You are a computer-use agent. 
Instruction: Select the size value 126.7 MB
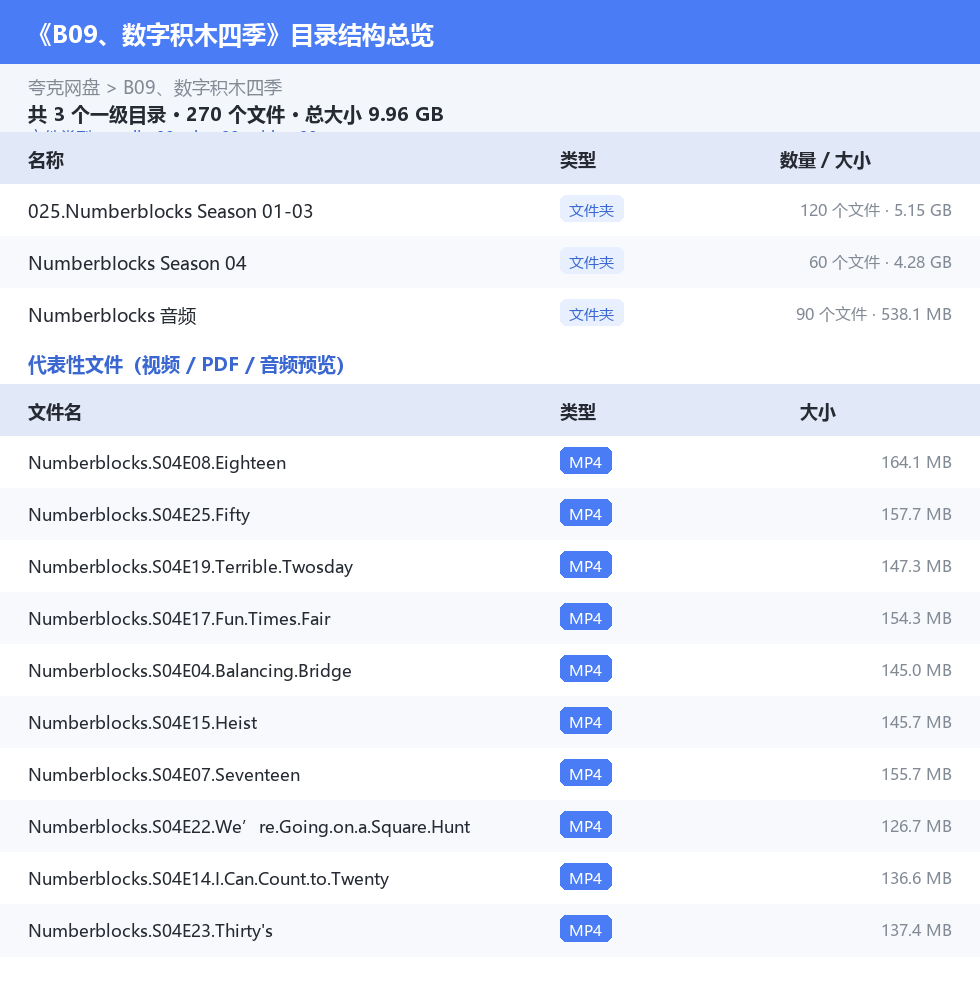pyautogui.click(x=916, y=826)
